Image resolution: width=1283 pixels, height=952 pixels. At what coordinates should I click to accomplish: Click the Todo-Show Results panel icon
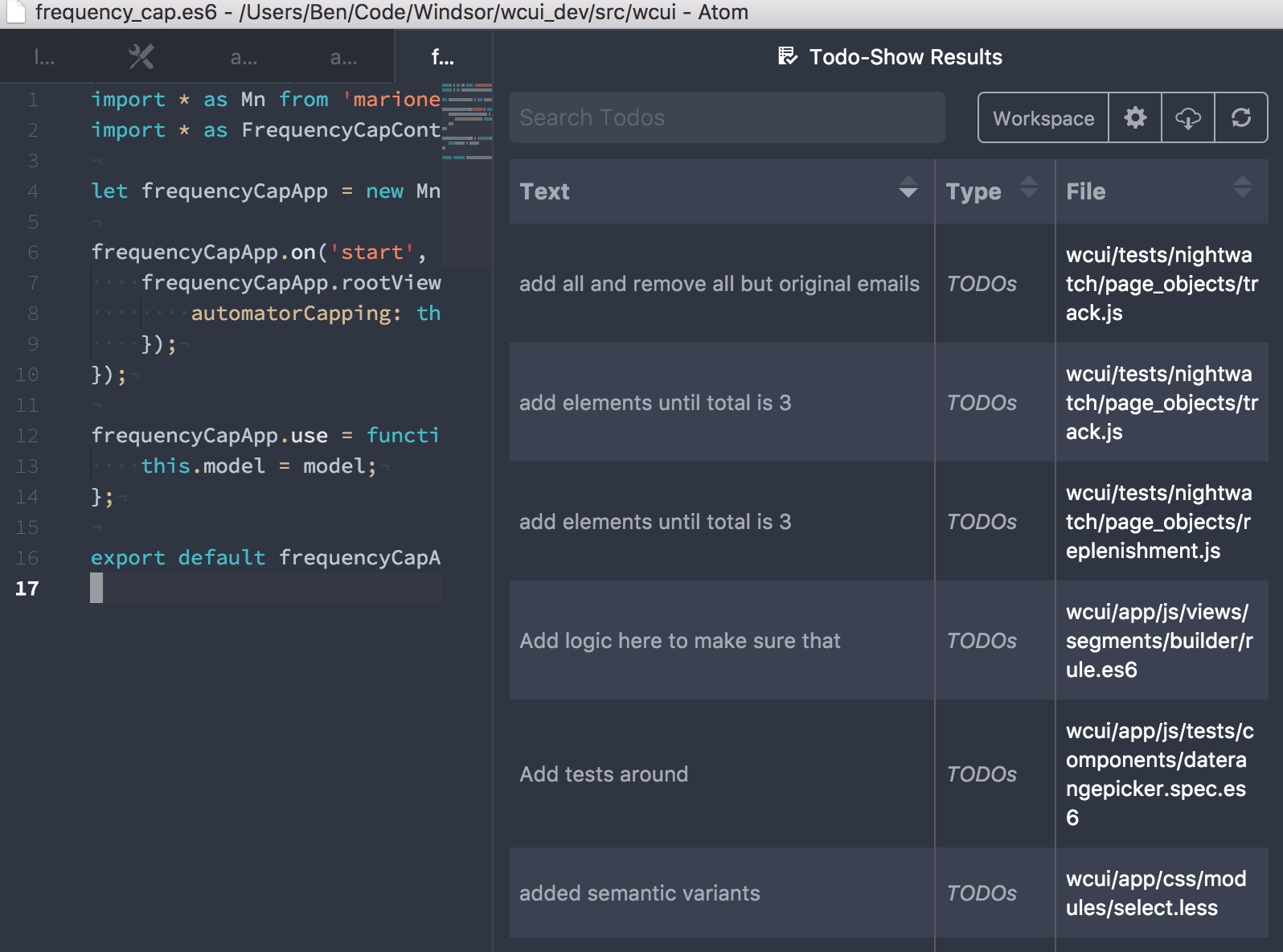(788, 56)
